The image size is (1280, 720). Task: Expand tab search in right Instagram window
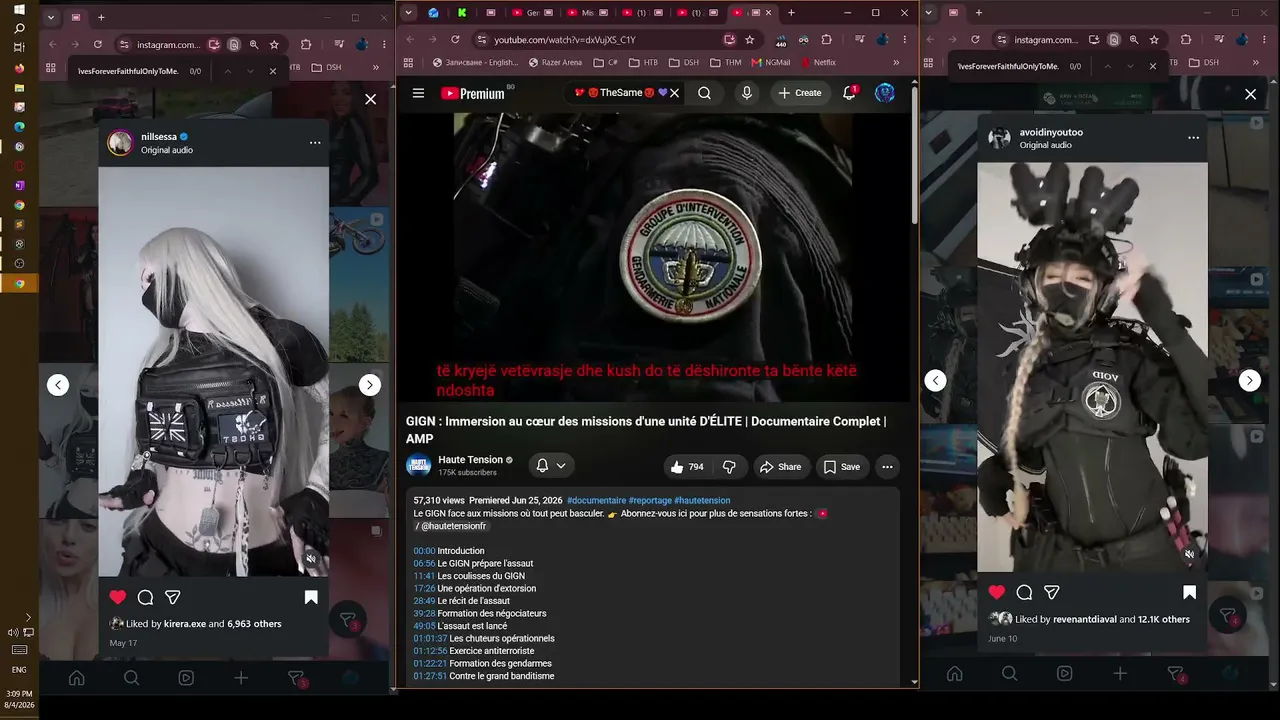point(929,13)
